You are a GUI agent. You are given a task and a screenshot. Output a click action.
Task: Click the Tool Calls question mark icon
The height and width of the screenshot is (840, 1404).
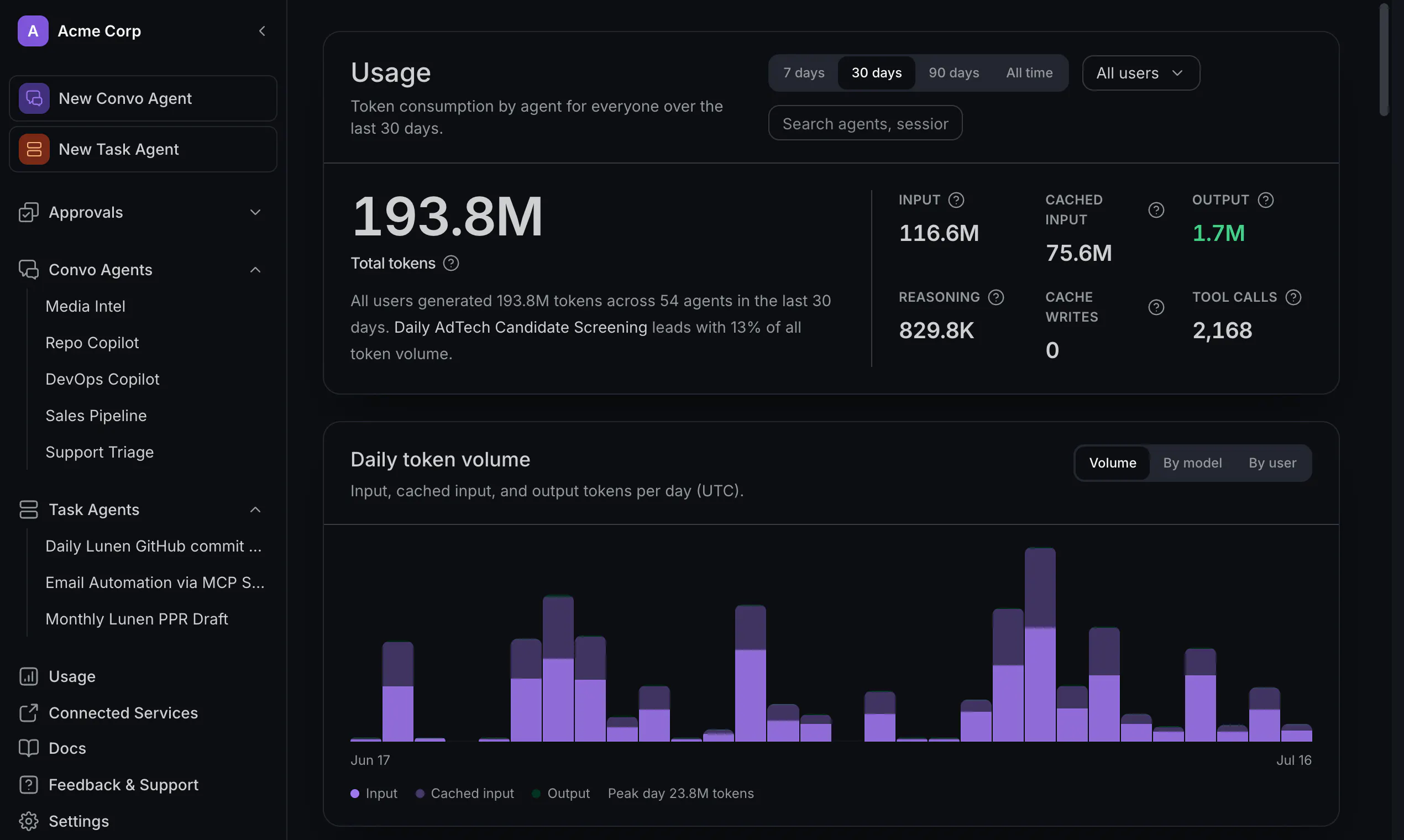click(x=1293, y=297)
